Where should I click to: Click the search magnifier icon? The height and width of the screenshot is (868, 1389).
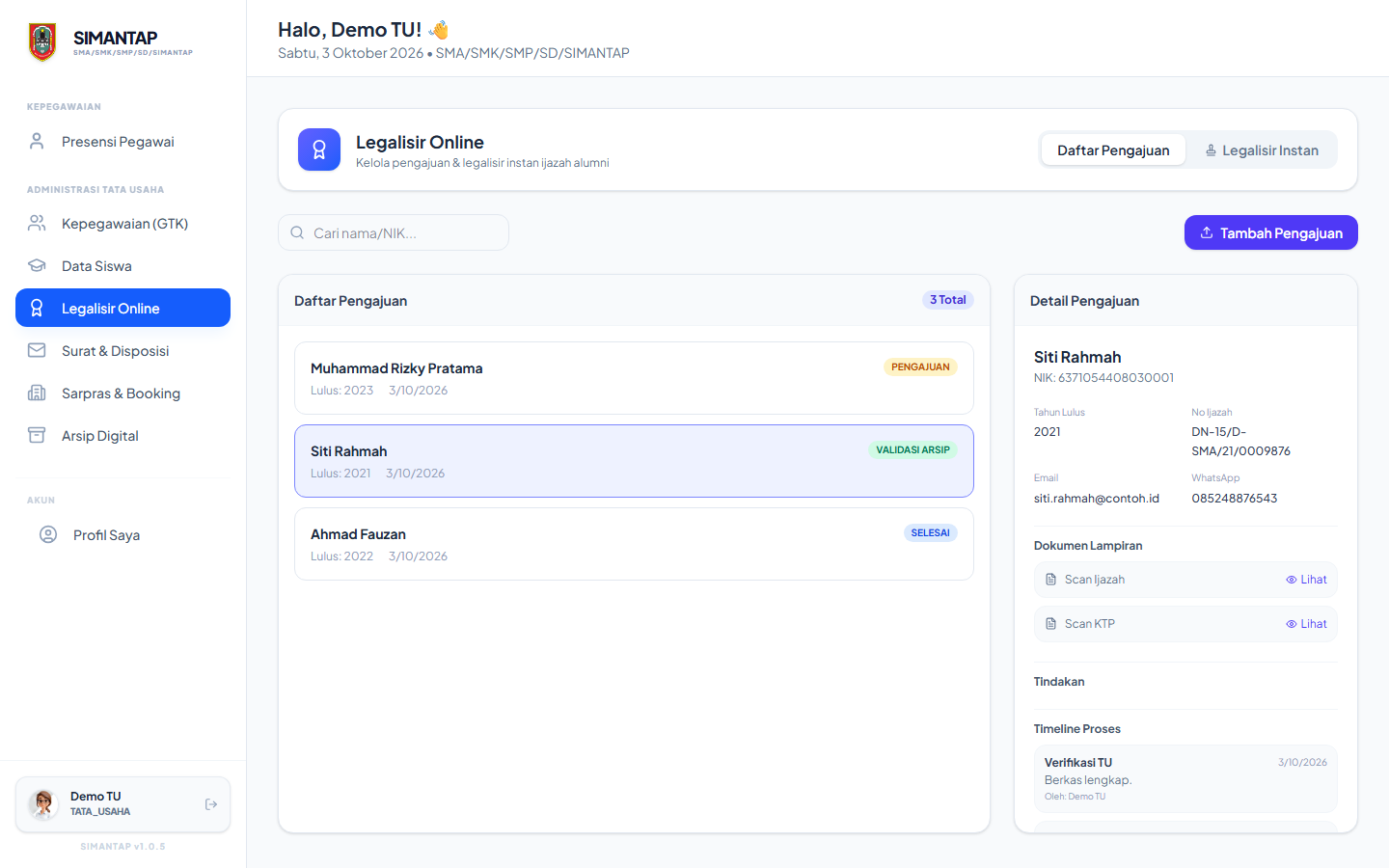point(297,232)
